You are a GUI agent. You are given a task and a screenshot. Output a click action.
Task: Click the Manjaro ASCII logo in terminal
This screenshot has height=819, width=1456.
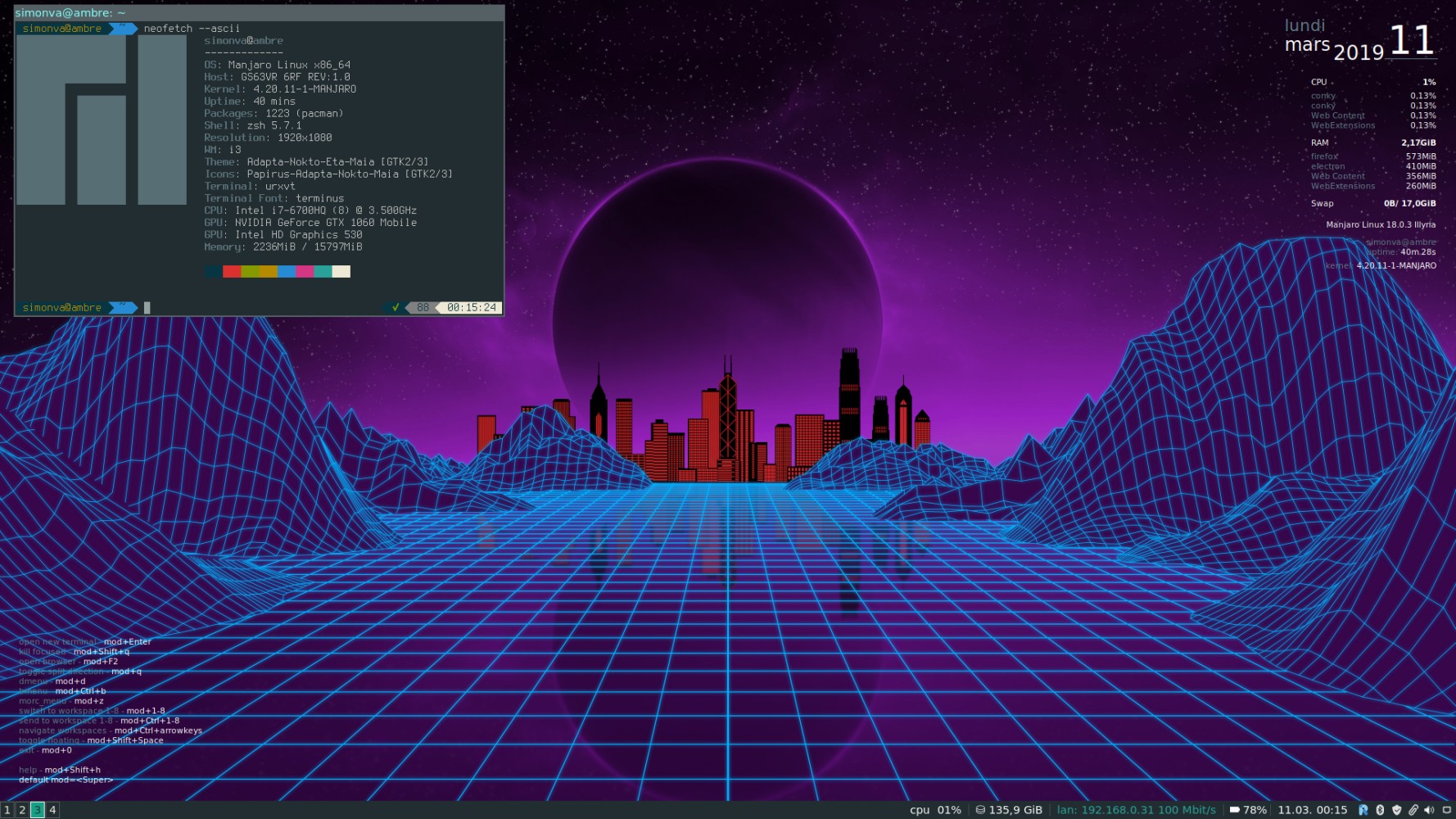pos(102,120)
